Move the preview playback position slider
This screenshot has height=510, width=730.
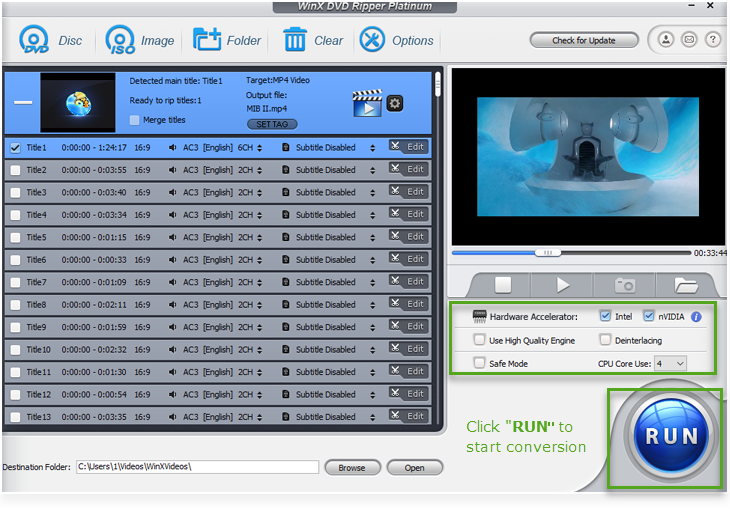coord(548,252)
